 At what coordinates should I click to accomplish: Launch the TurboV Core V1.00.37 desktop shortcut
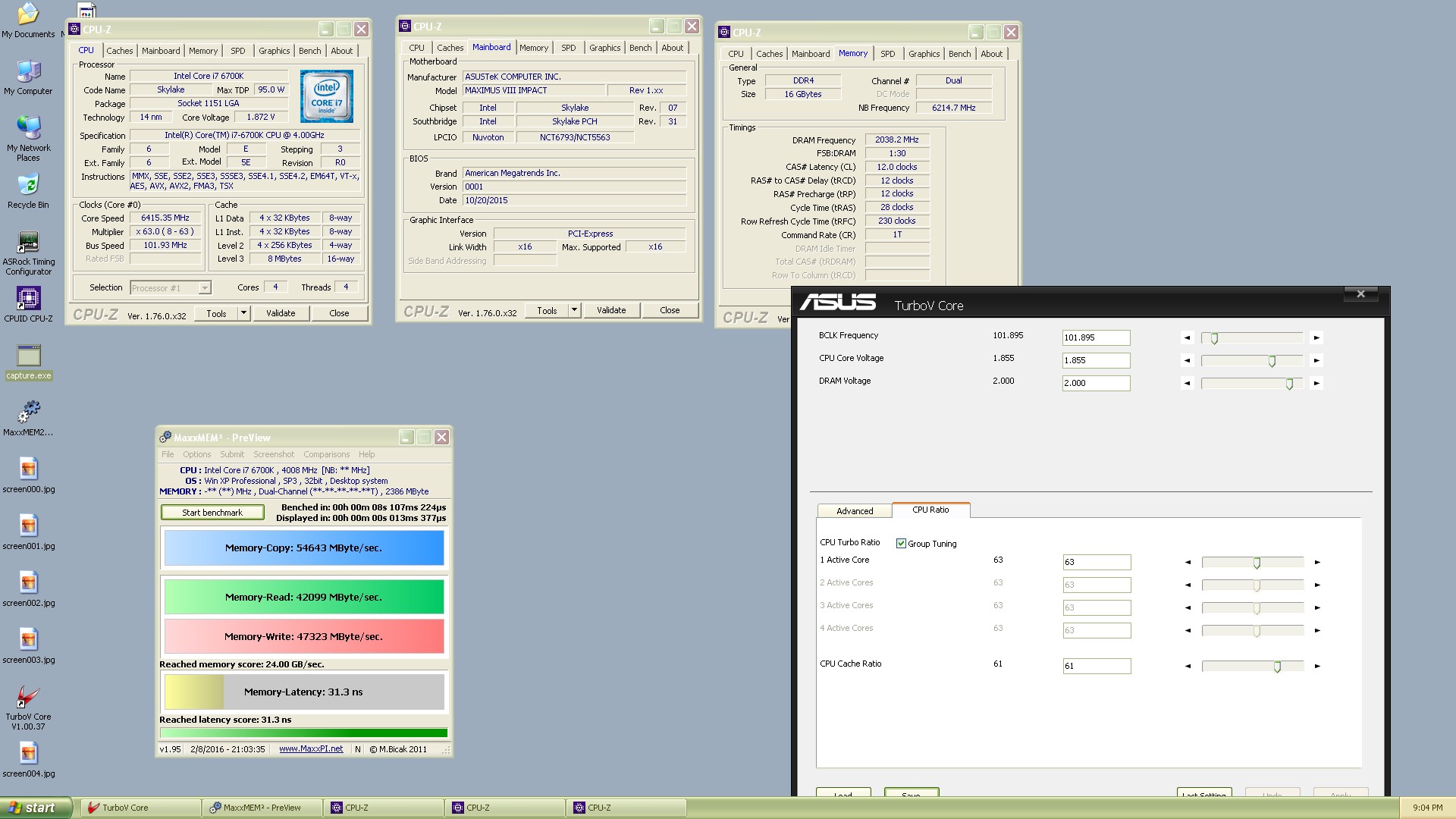coord(28,708)
